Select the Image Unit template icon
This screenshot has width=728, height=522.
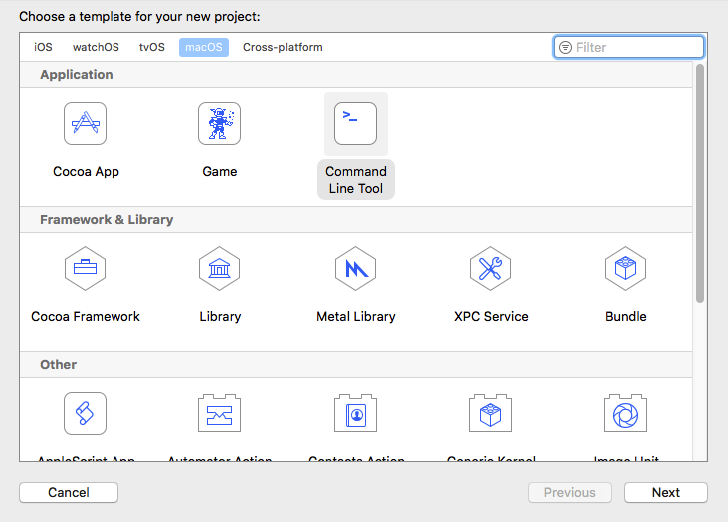[625, 413]
